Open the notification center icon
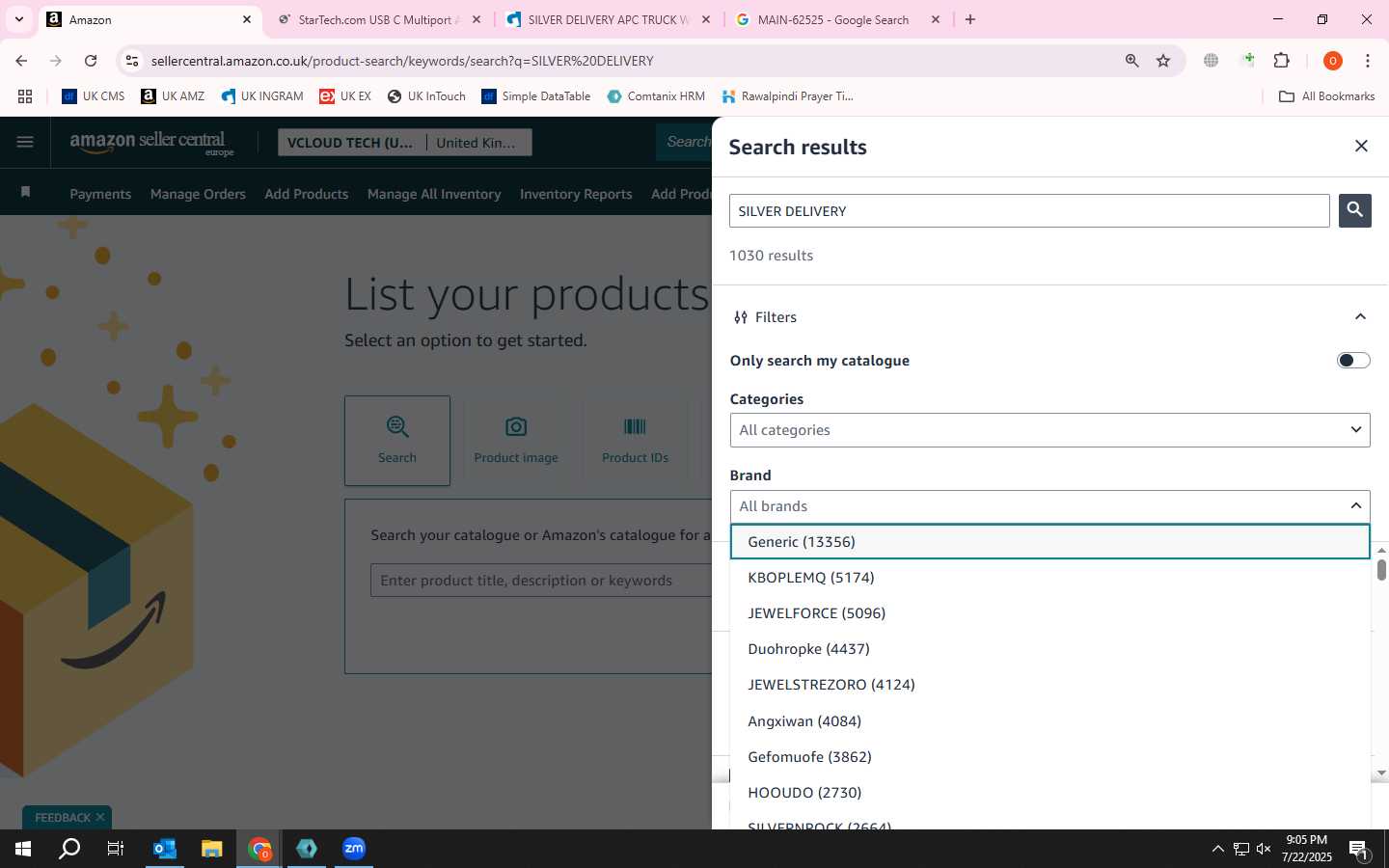1389x868 pixels. click(x=1358, y=849)
